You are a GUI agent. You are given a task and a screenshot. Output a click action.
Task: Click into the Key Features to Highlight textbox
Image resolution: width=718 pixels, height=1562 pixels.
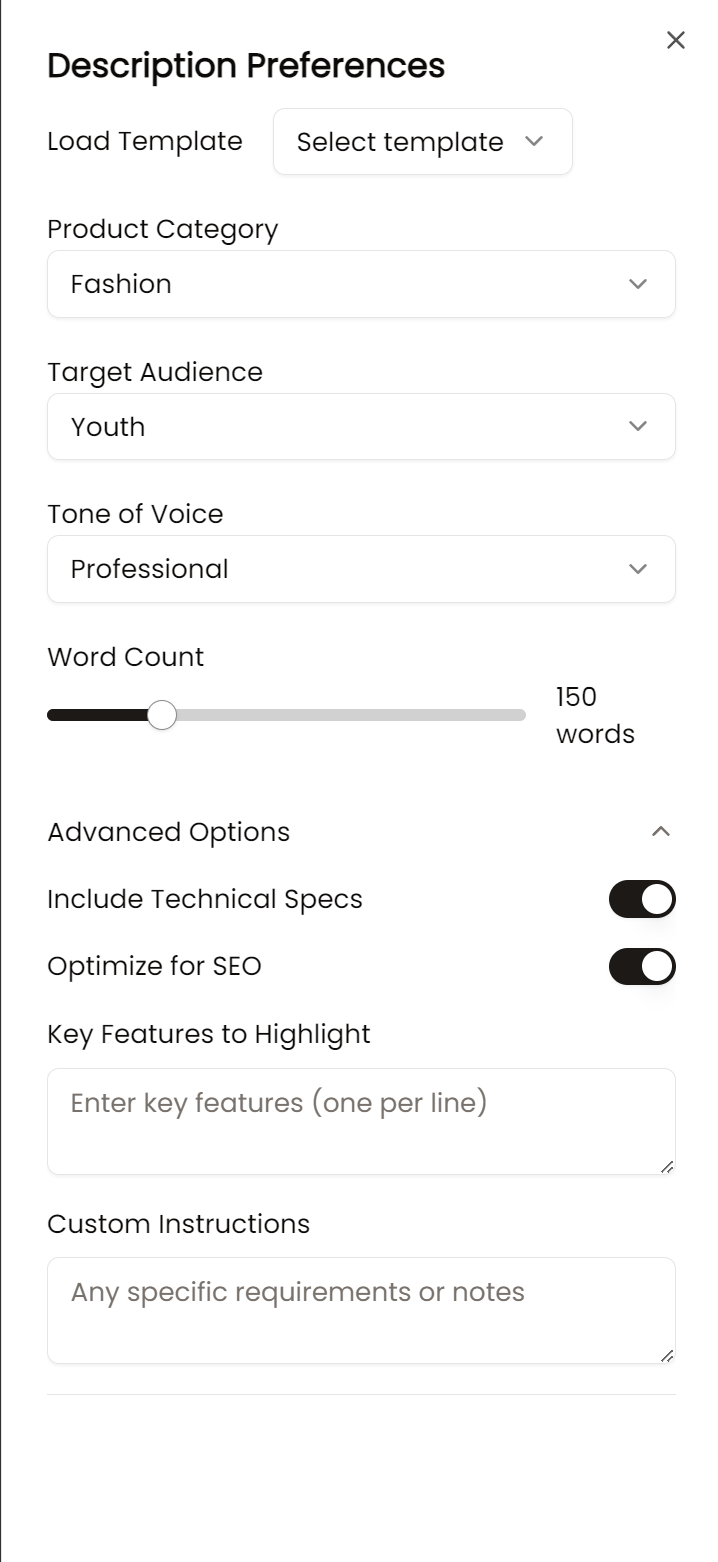click(x=361, y=1121)
